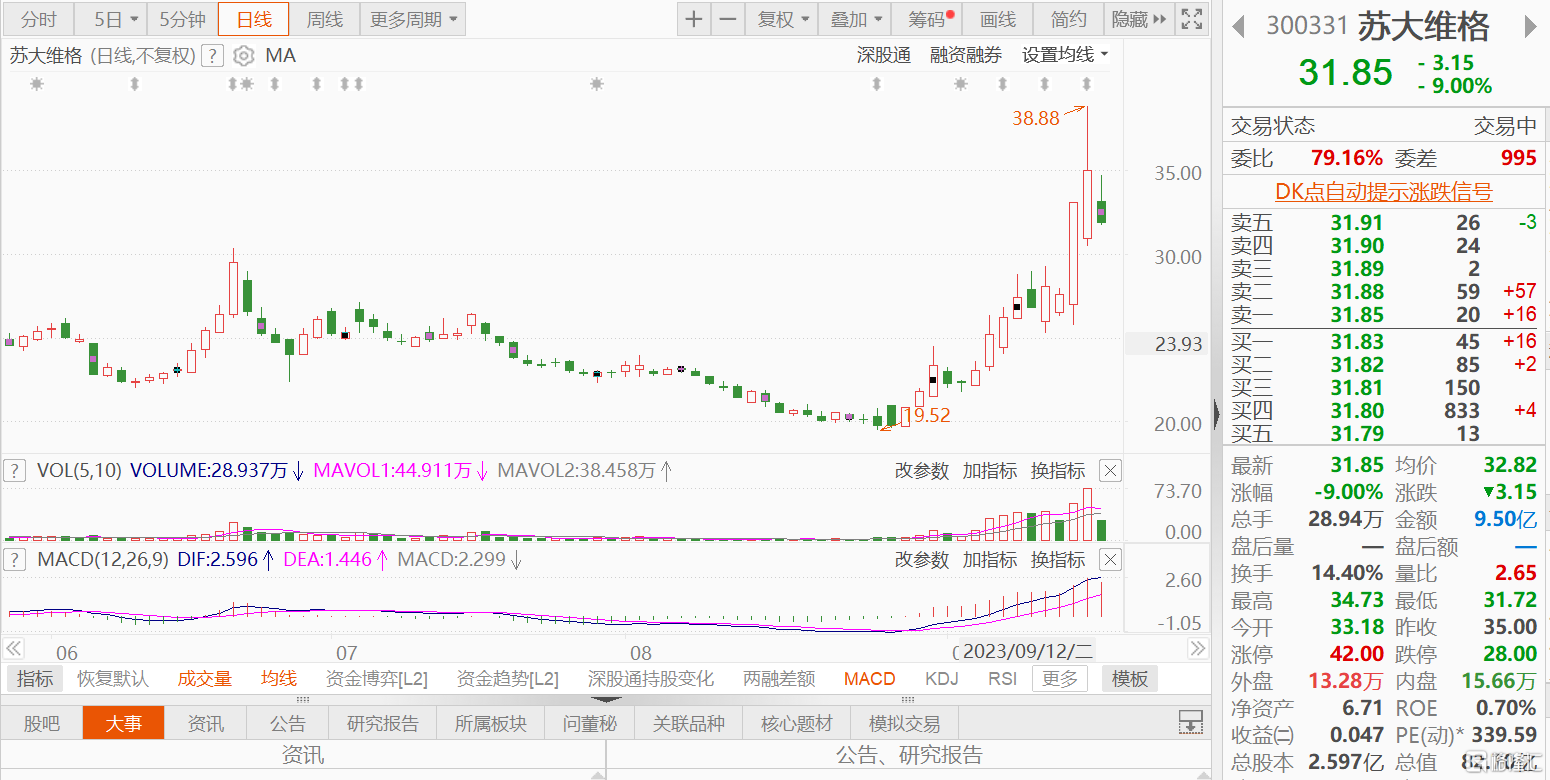Toggle 均线 moving average indicator
The width and height of the screenshot is (1550, 780).
(x=279, y=679)
